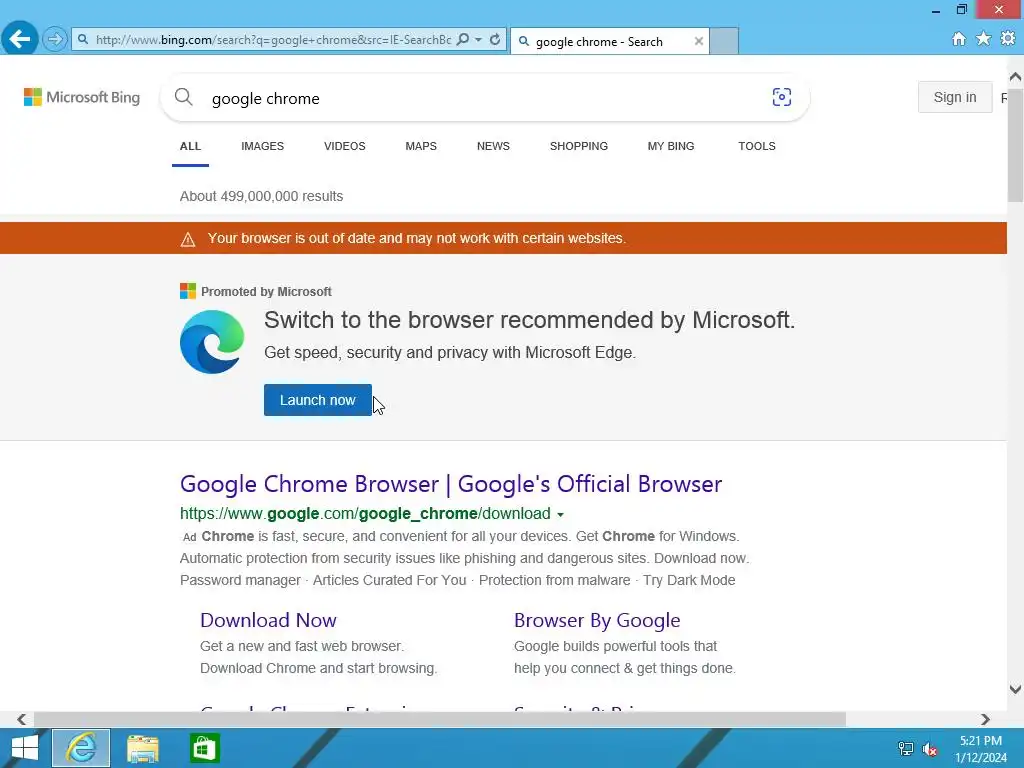1024x768 pixels.
Task: Open the Tools gear icon
Action: (1008, 39)
